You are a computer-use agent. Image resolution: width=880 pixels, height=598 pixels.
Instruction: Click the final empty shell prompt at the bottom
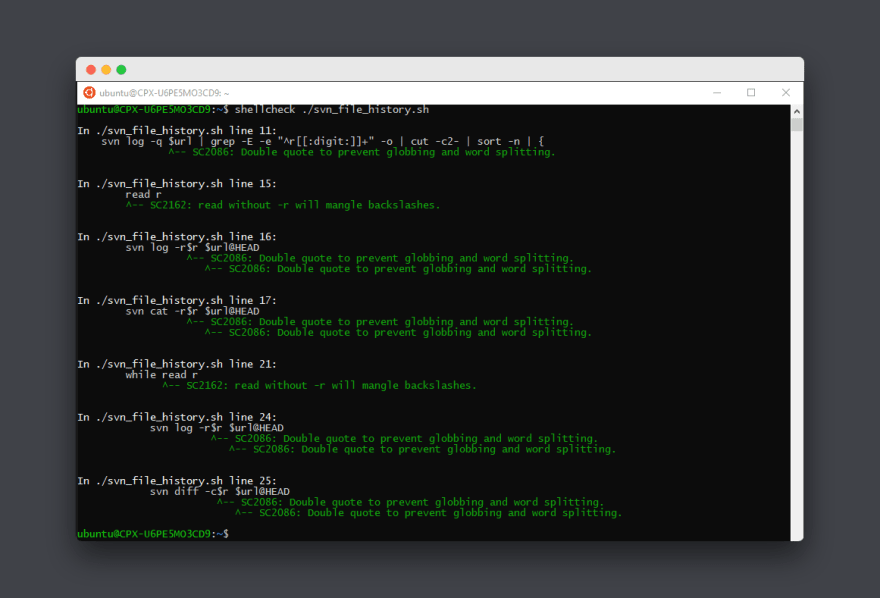click(x=153, y=534)
